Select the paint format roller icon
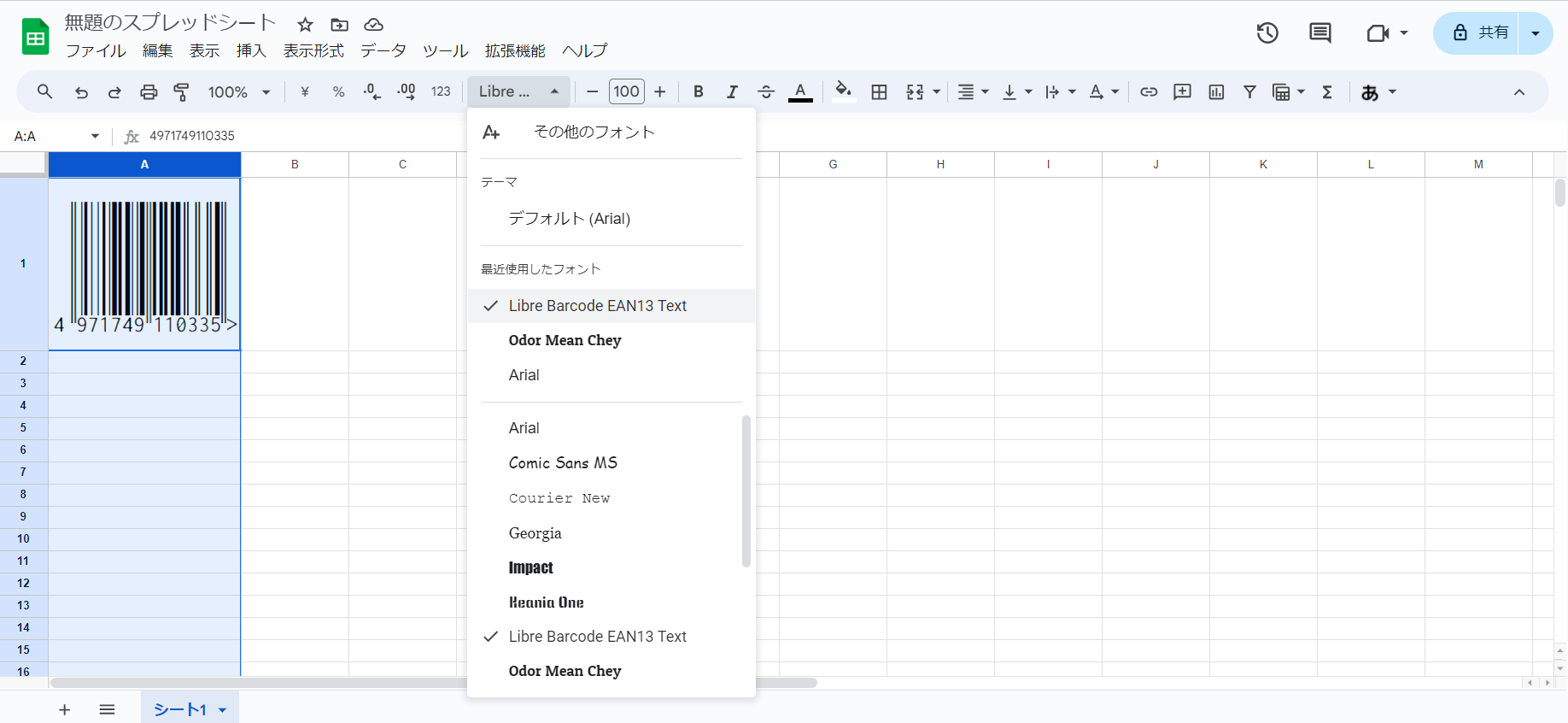This screenshot has width=1568, height=723. (x=181, y=91)
